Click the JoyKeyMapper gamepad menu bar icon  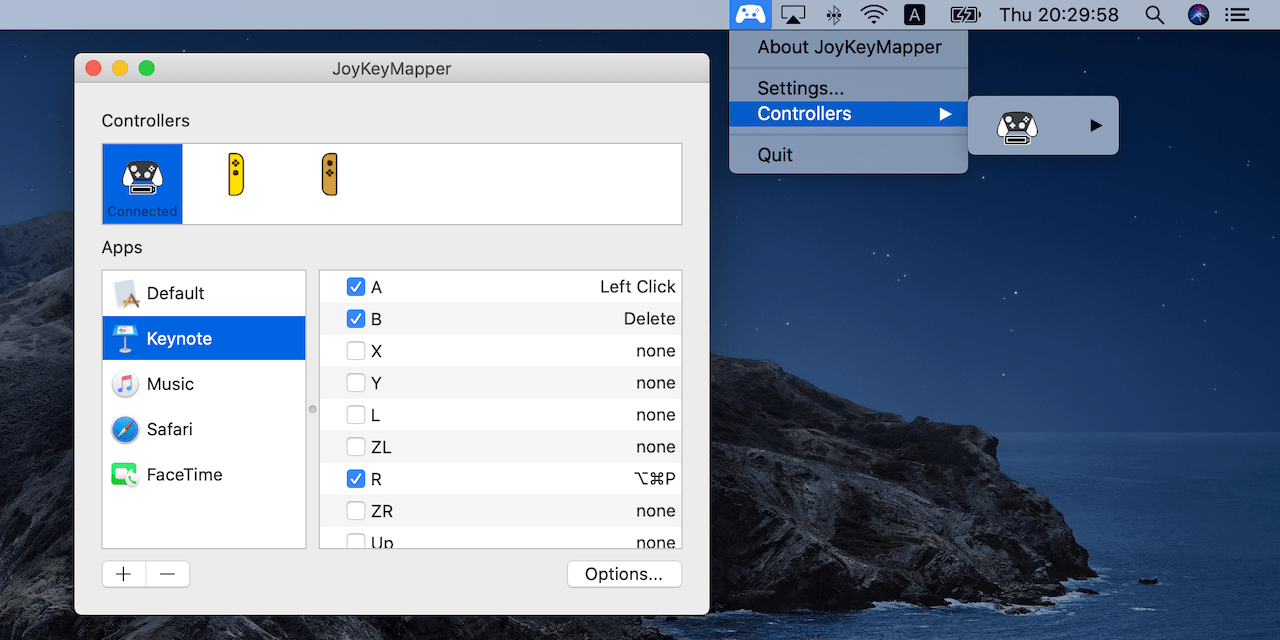[750, 14]
